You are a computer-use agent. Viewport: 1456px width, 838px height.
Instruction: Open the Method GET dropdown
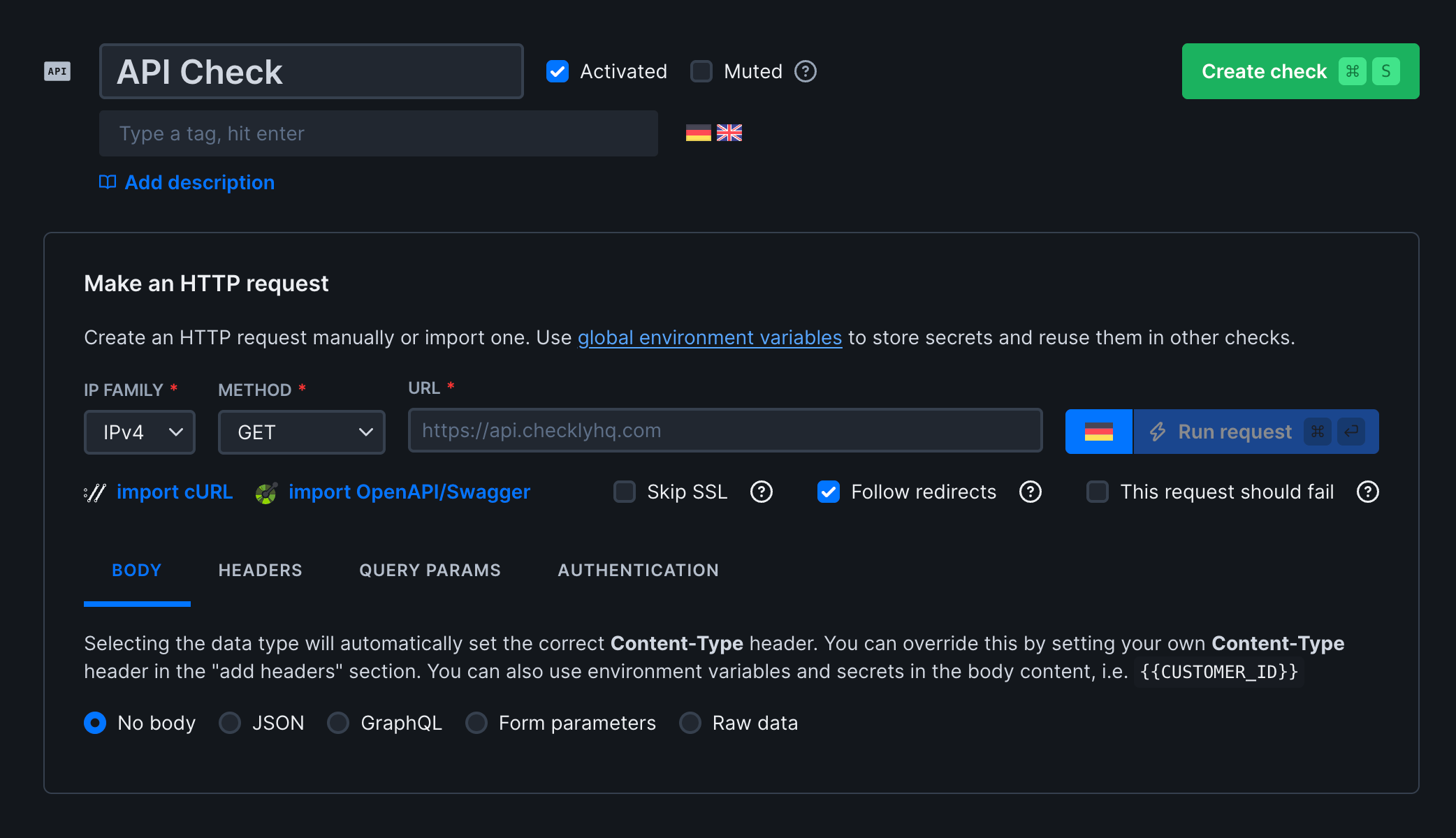[x=302, y=432]
